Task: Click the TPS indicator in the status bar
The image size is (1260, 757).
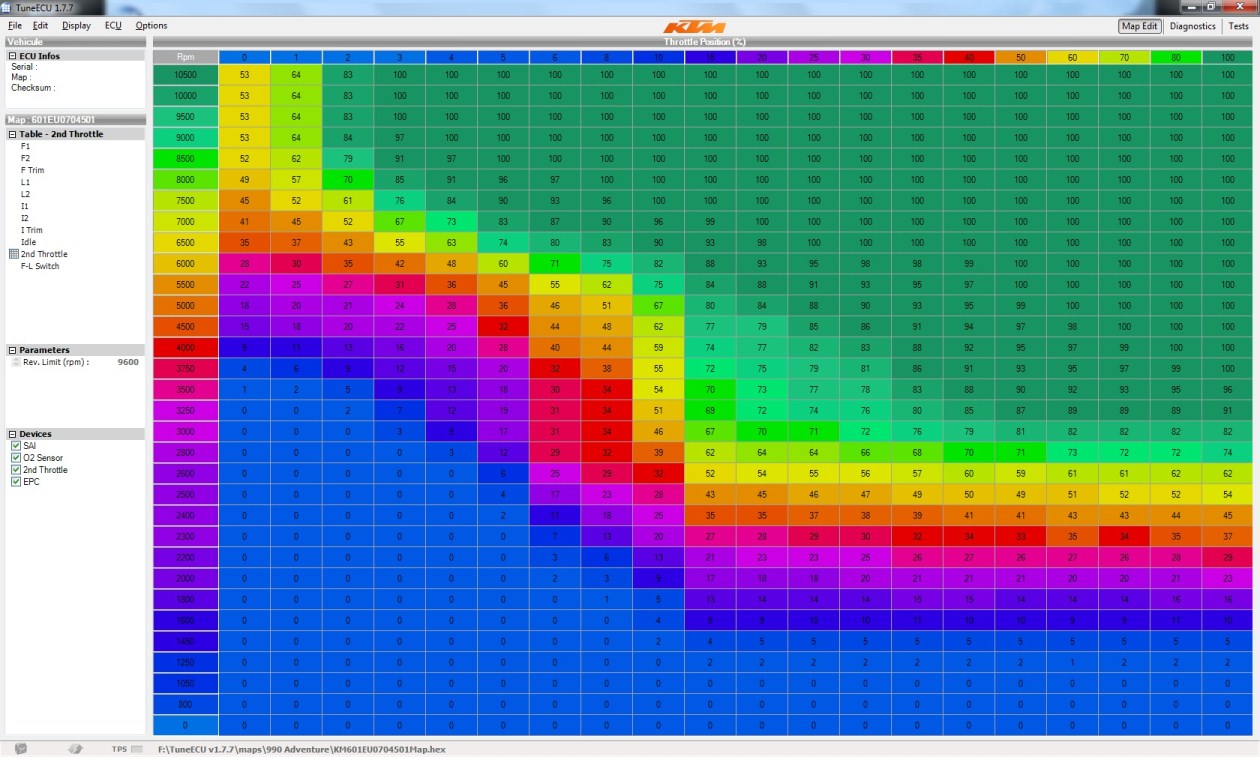Action: click(119, 749)
